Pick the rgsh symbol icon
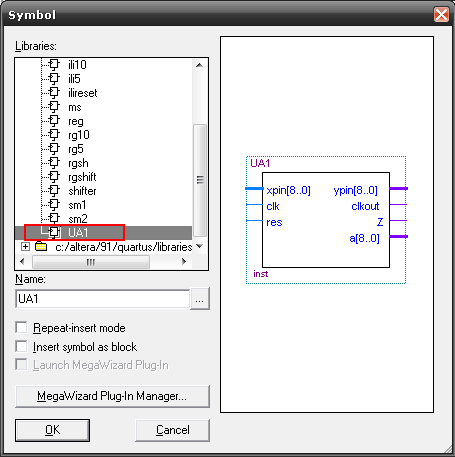This screenshot has height=457, width=455. coord(54,162)
